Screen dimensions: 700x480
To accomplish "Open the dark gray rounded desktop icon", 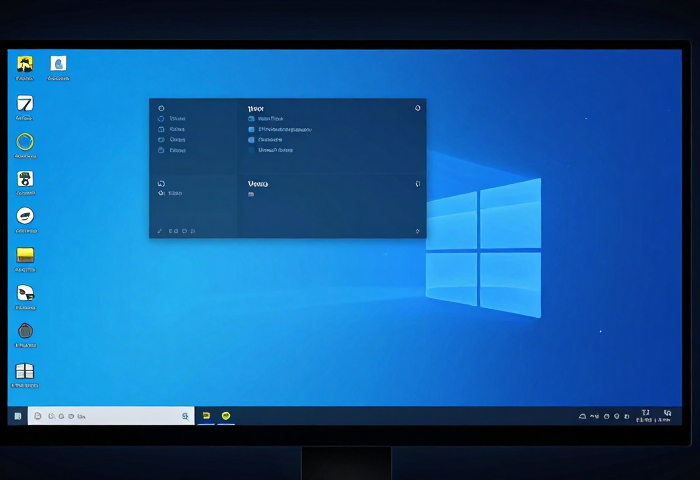I will click(x=25, y=331).
